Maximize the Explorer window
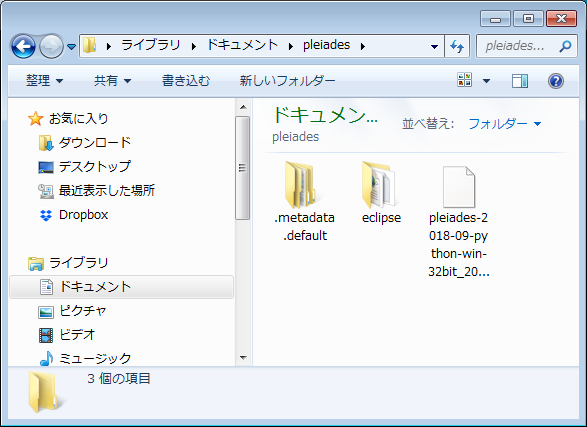This screenshot has height=427, width=587. coord(528,19)
